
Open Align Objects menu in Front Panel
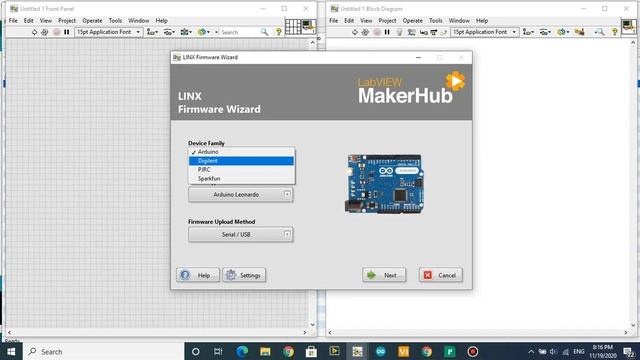pyautogui.click(x=152, y=32)
